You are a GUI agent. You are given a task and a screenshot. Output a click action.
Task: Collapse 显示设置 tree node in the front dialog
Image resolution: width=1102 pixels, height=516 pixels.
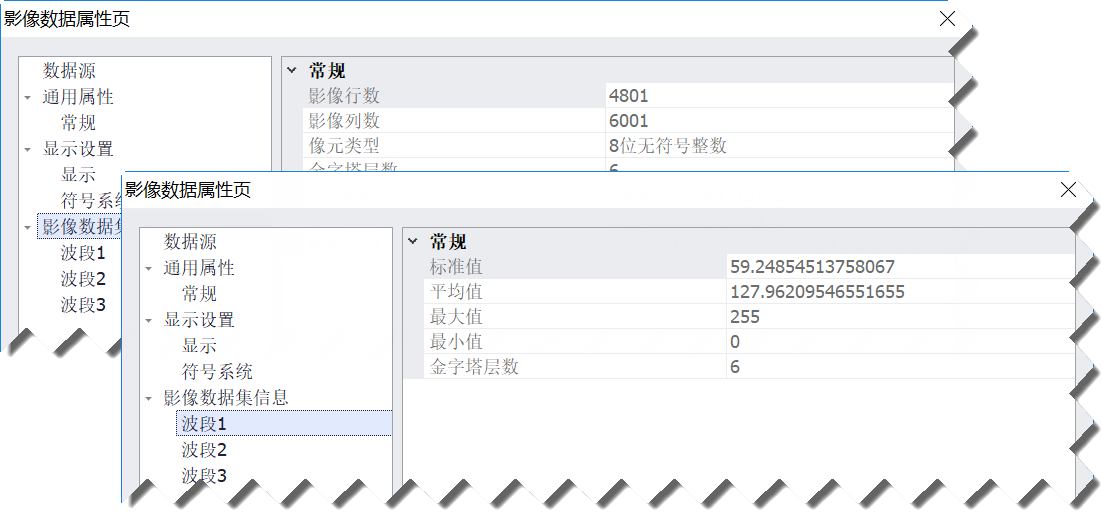pyautogui.click(x=148, y=321)
